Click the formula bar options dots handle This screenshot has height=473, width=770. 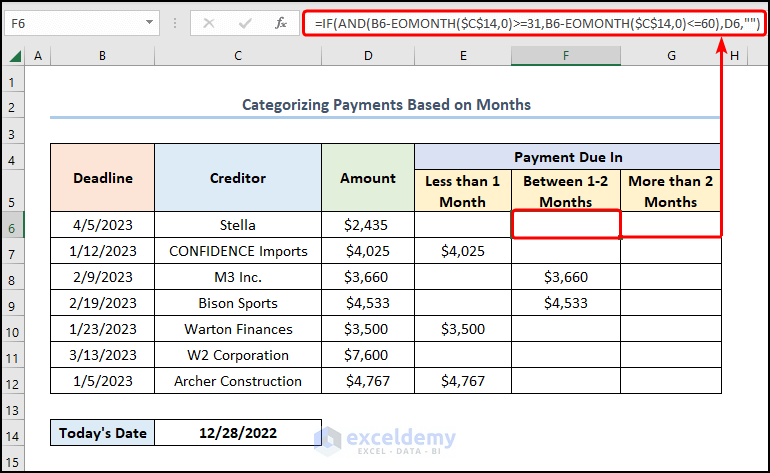point(175,23)
